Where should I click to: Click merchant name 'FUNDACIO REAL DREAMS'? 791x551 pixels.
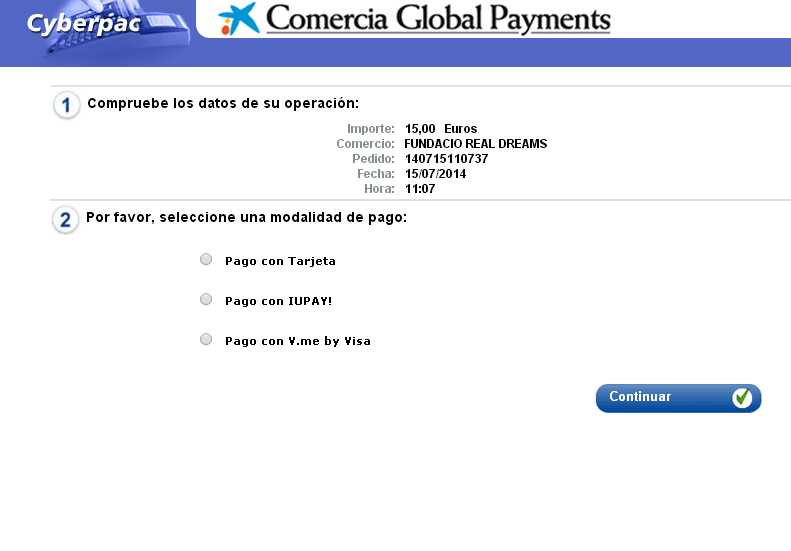pos(476,144)
